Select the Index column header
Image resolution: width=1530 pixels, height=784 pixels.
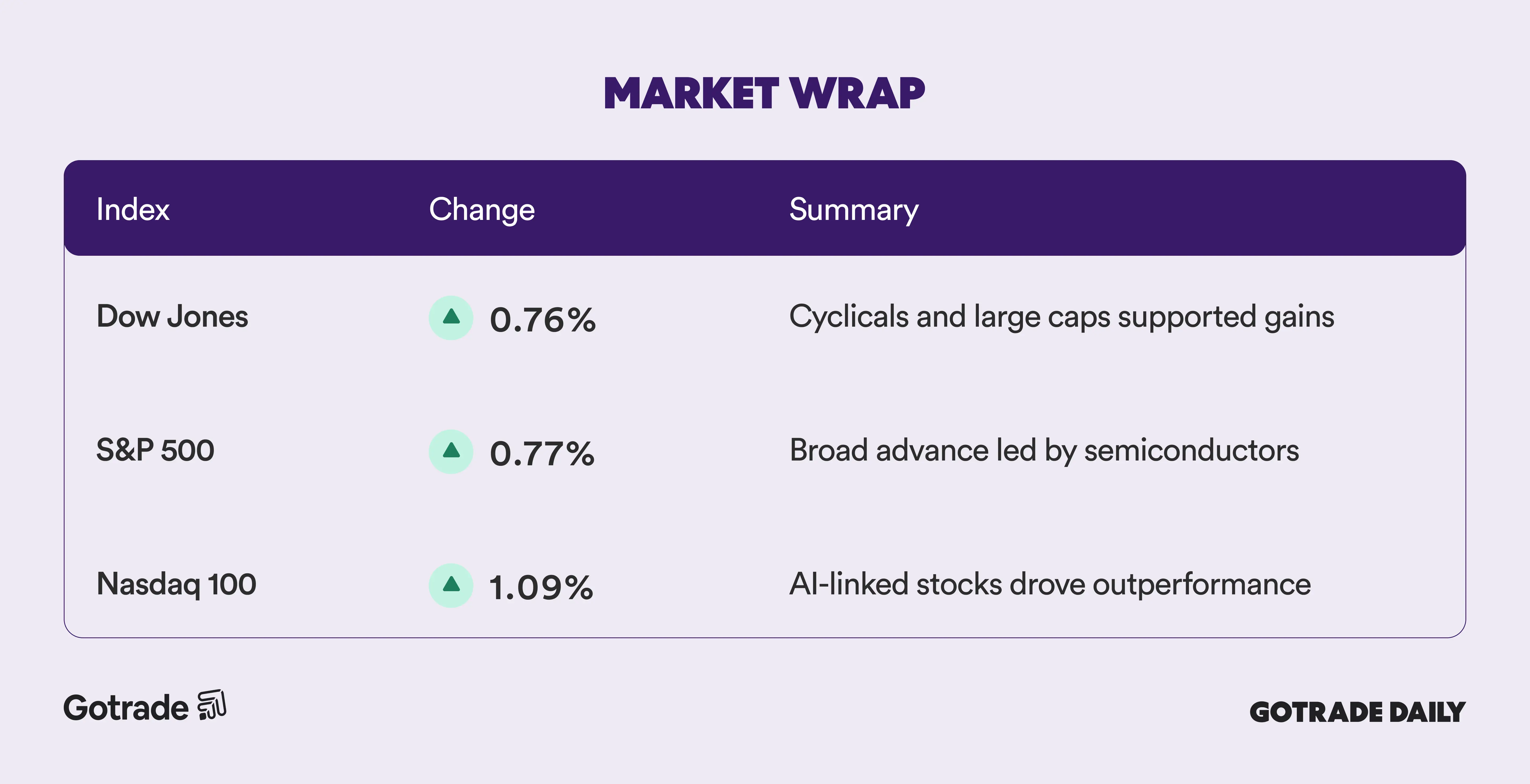click(x=133, y=209)
